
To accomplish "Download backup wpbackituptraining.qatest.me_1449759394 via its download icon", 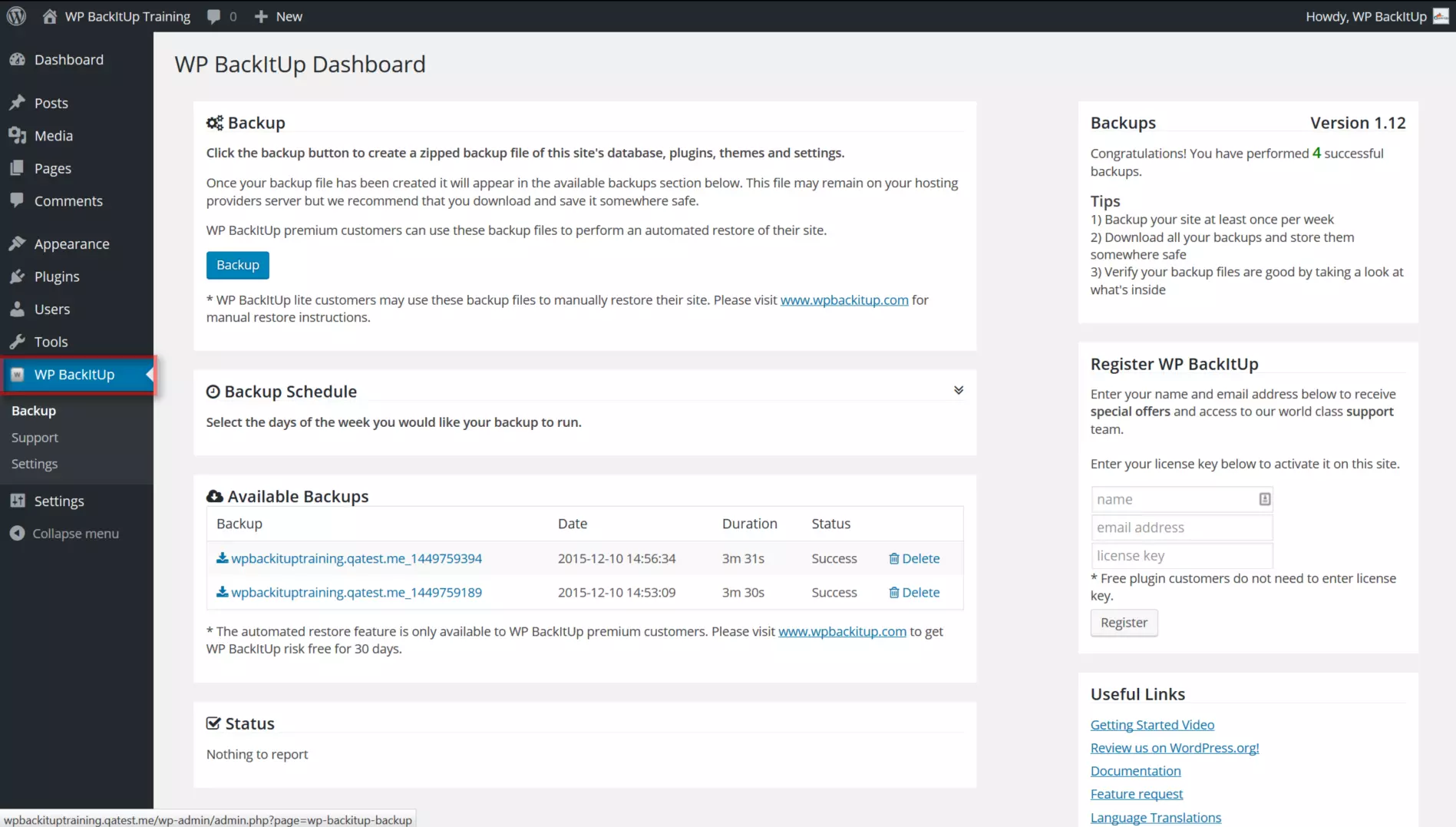I will point(222,558).
